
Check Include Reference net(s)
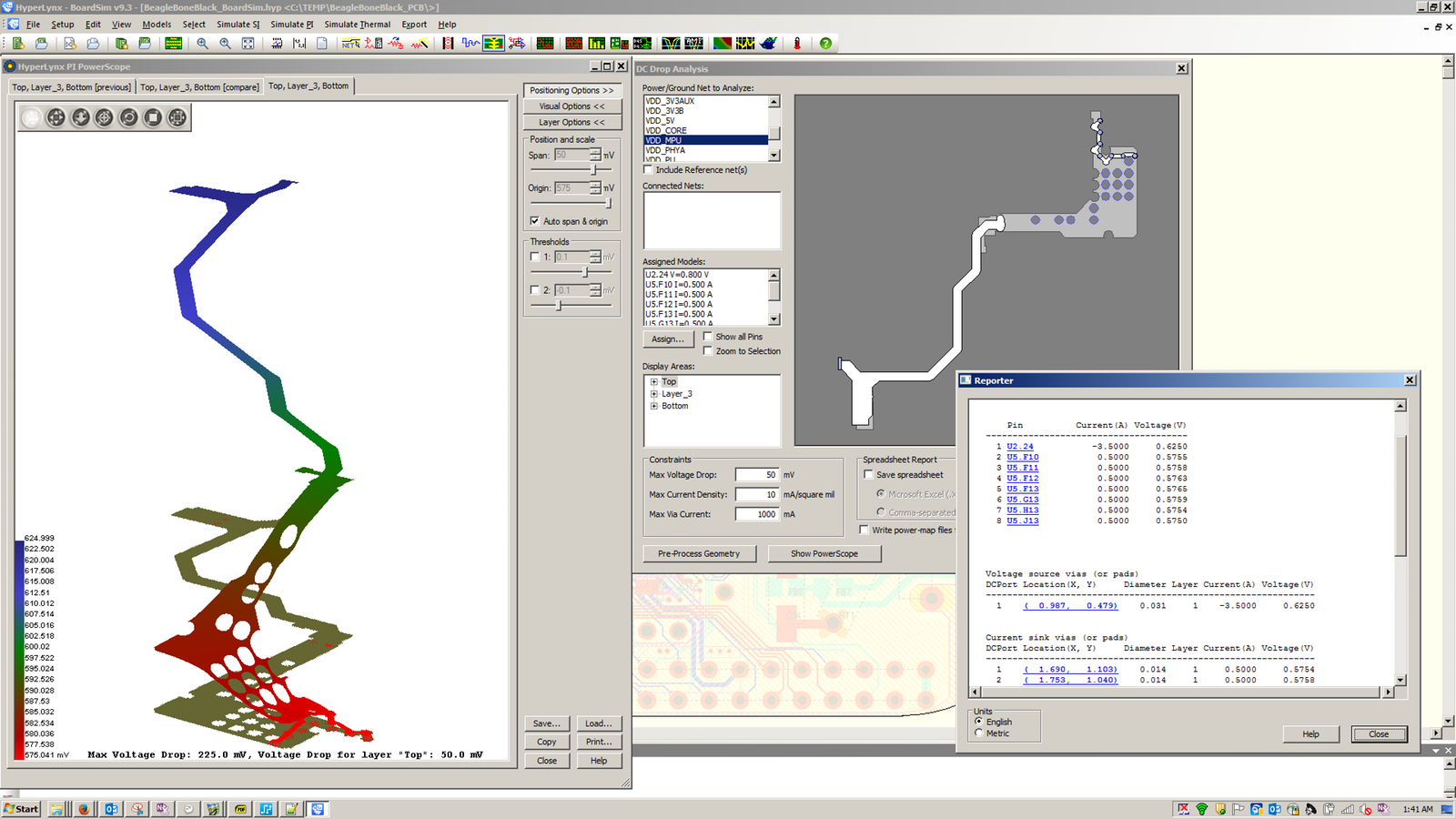tap(648, 170)
